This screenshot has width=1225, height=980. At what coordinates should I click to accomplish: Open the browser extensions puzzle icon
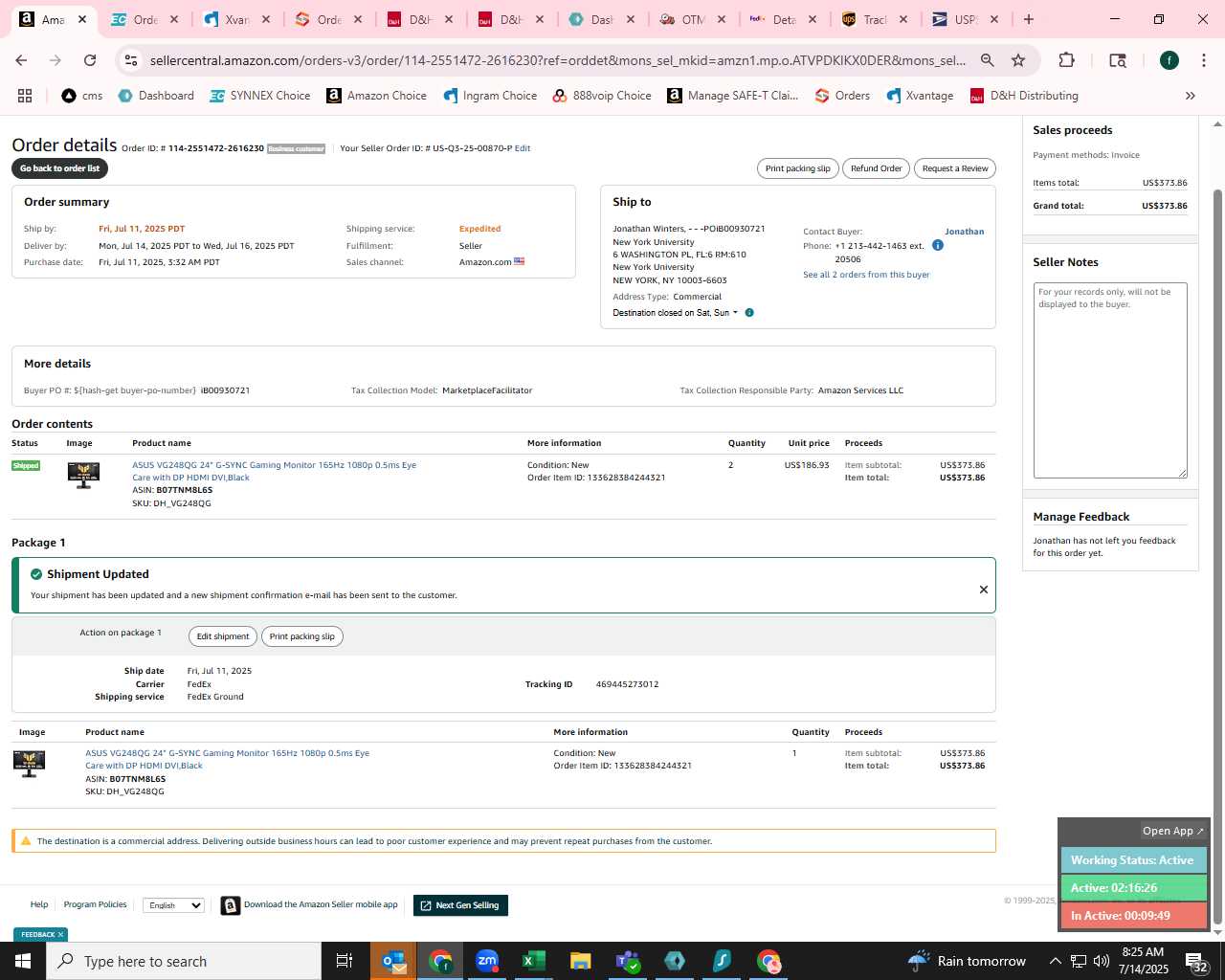pyautogui.click(x=1066, y=60)
